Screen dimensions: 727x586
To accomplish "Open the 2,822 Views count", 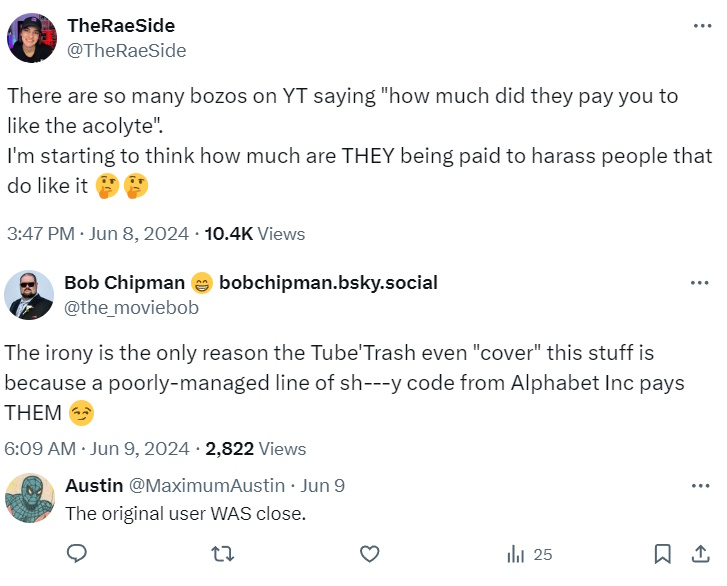I will 255,449.
